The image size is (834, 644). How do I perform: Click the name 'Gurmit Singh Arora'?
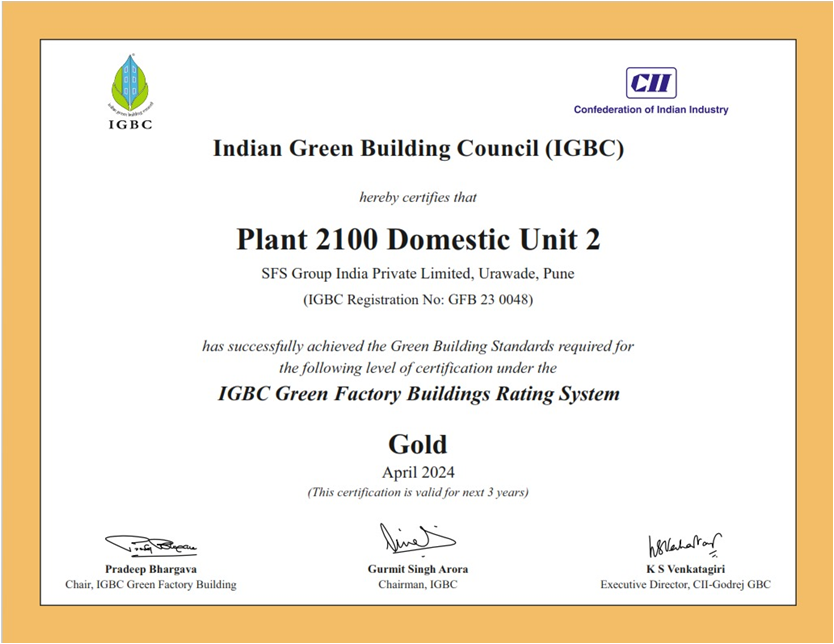418,569
